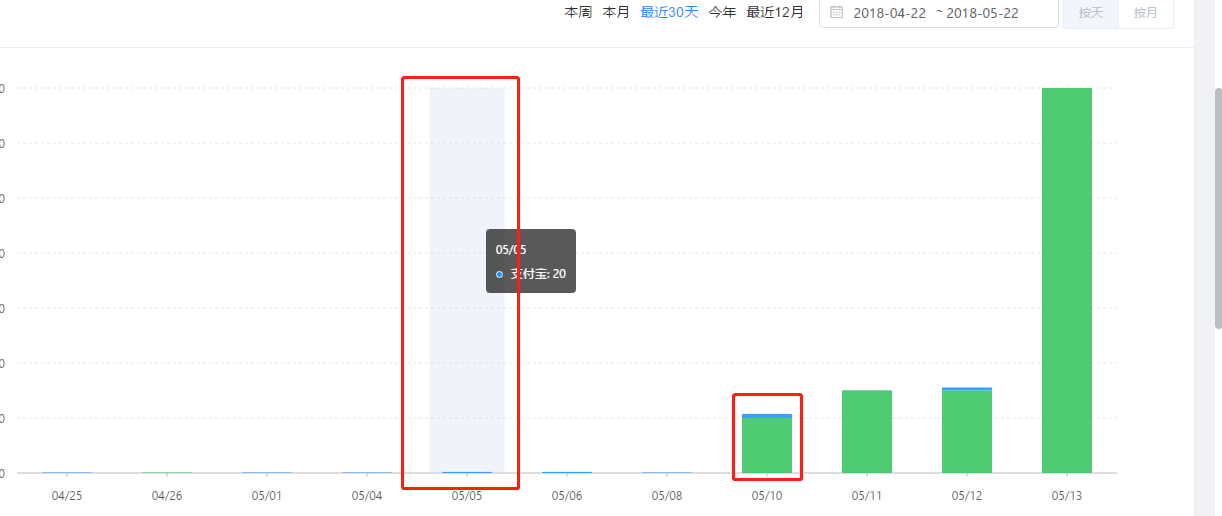This screenshot has height=516, width=1222.
Task: Click the 05/06 axis label
Action: 567,495
